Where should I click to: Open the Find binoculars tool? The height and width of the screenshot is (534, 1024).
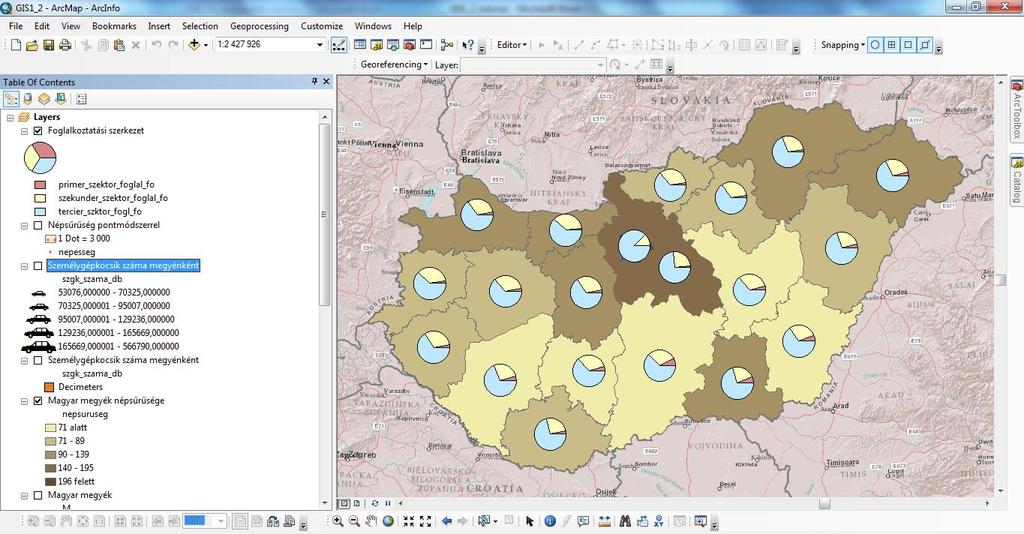626,521
